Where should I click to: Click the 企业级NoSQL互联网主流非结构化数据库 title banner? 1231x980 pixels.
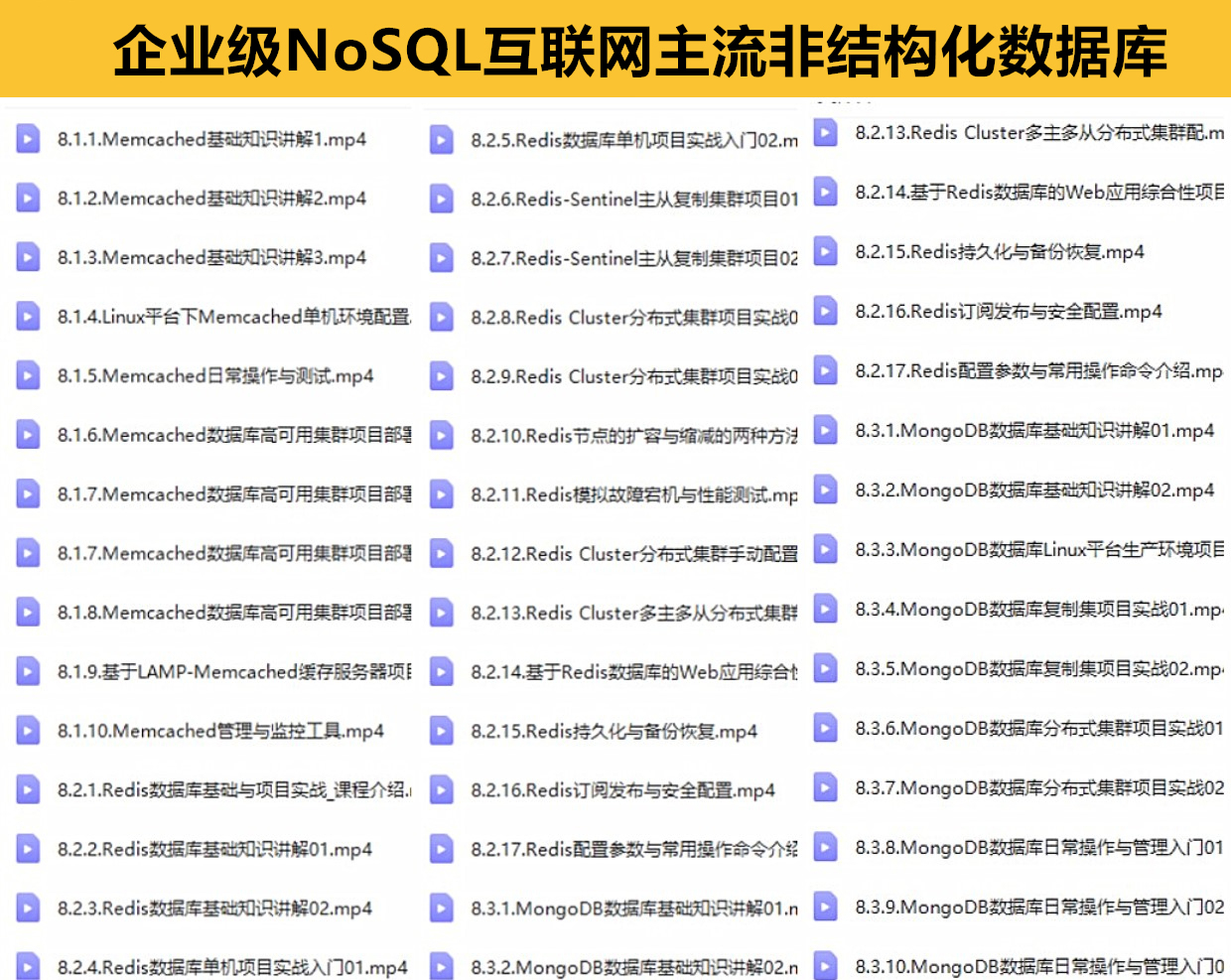639,50
